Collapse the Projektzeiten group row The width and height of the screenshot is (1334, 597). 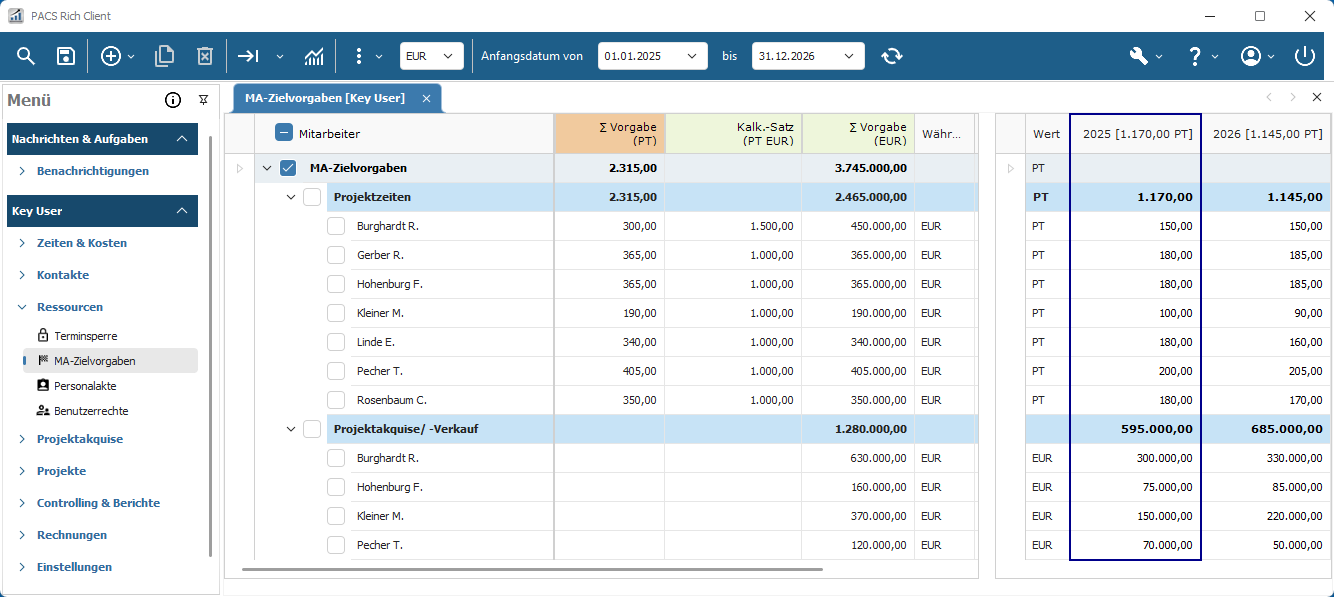pyautogui.click(x=291, y=197)
